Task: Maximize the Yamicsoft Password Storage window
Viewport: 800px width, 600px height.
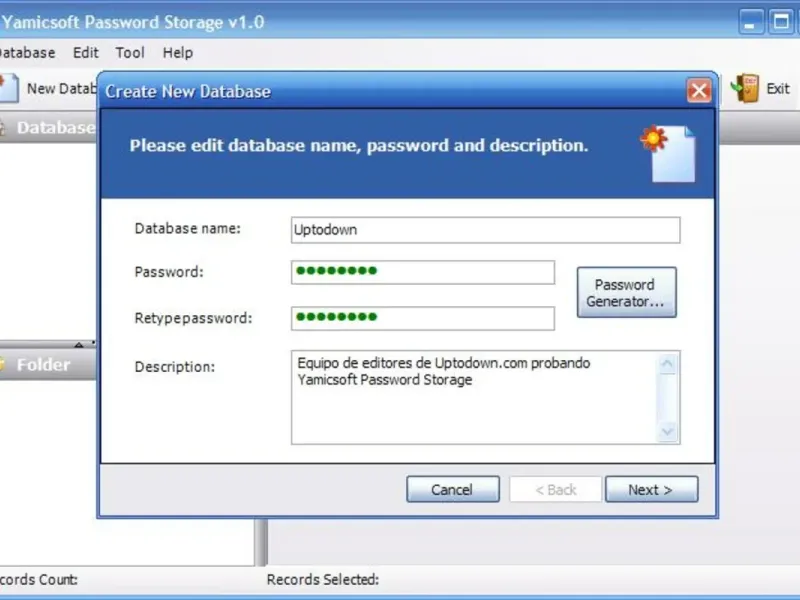Action: 780,22
